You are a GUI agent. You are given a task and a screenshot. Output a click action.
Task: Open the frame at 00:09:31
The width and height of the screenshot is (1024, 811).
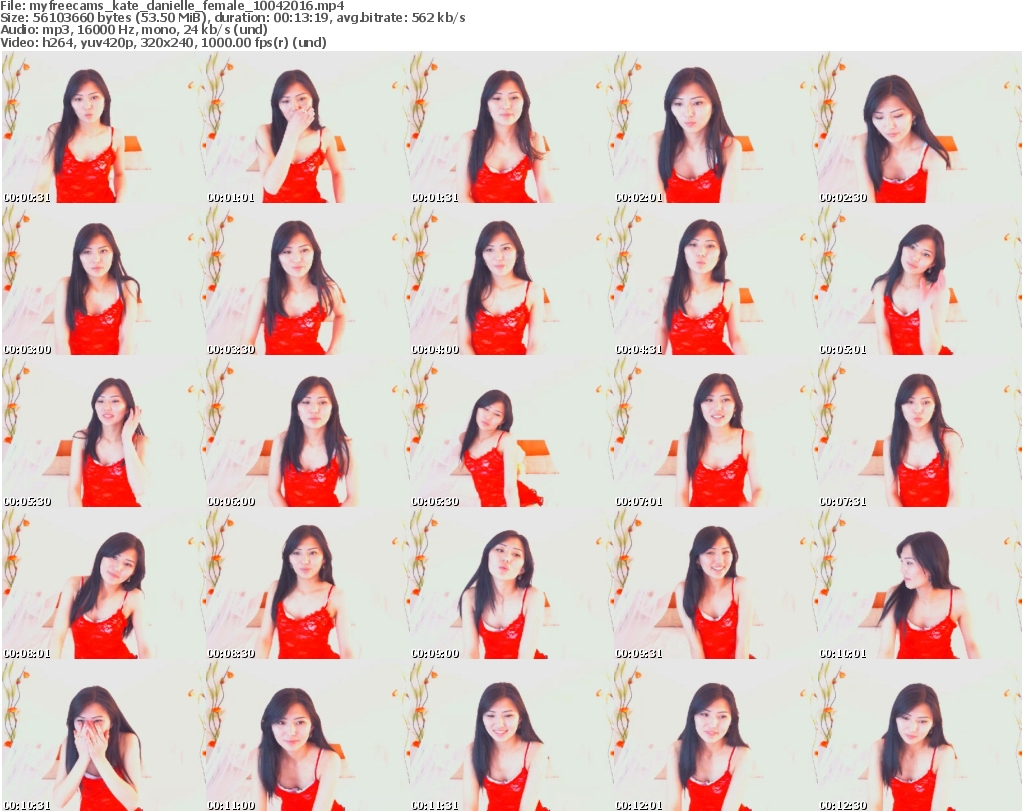coord(715,584)
